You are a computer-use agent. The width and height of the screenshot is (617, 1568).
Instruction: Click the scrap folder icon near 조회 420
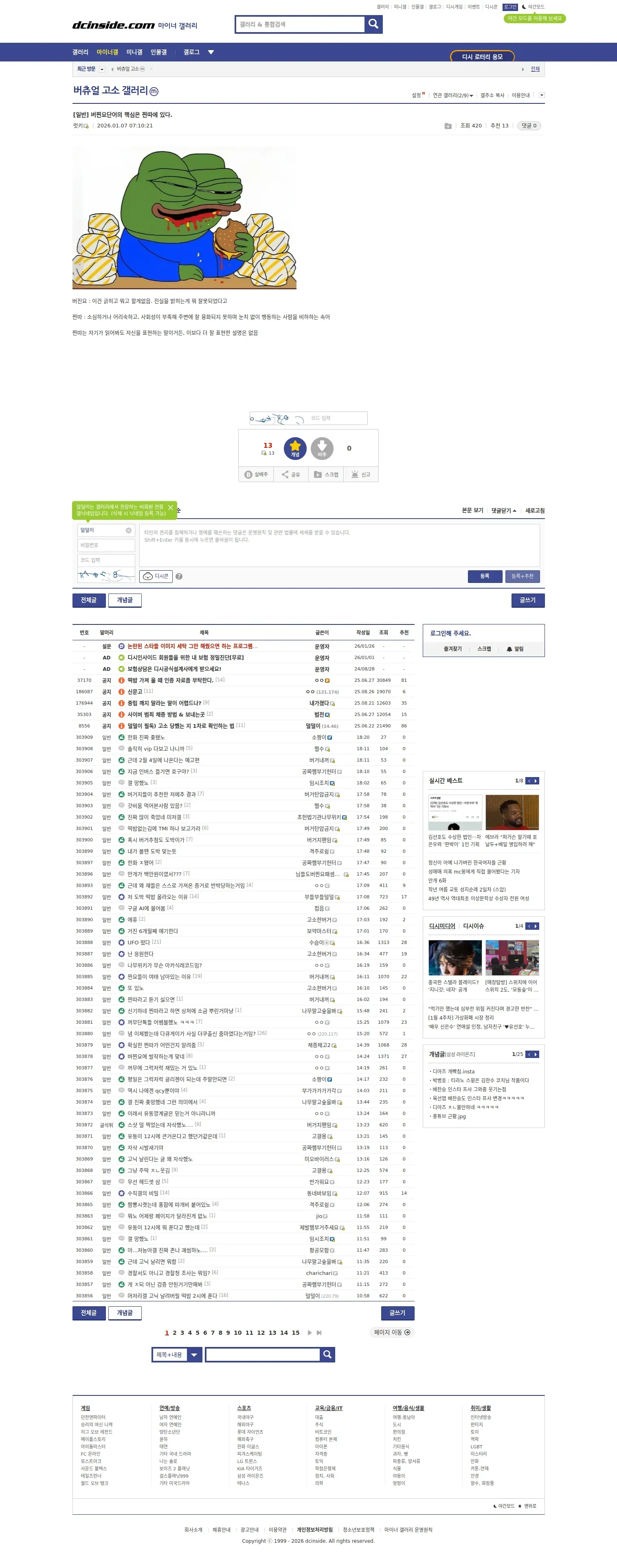click(x=448, y=126)
